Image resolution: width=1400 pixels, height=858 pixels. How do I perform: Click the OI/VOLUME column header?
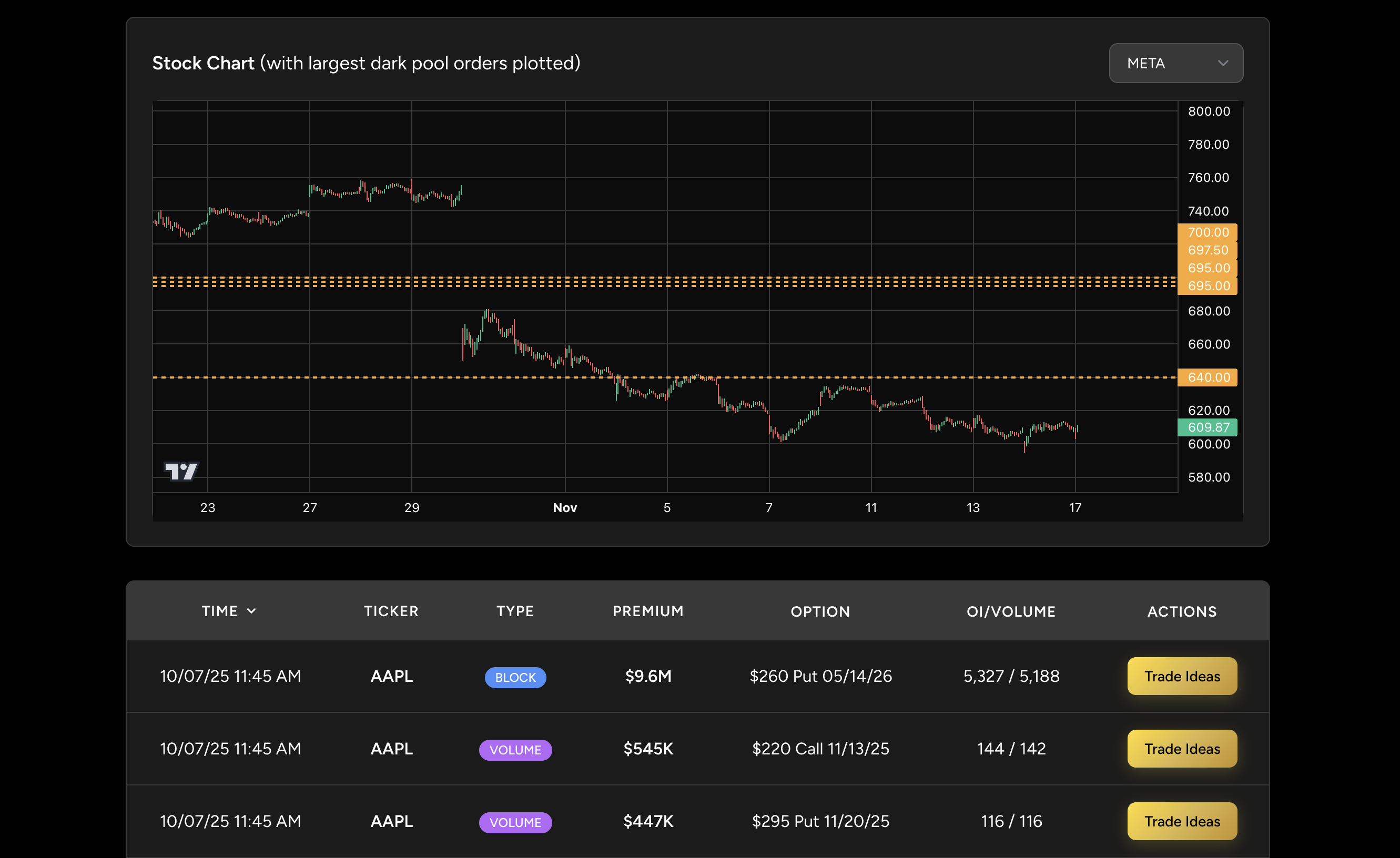click(x=1011, y=611)
